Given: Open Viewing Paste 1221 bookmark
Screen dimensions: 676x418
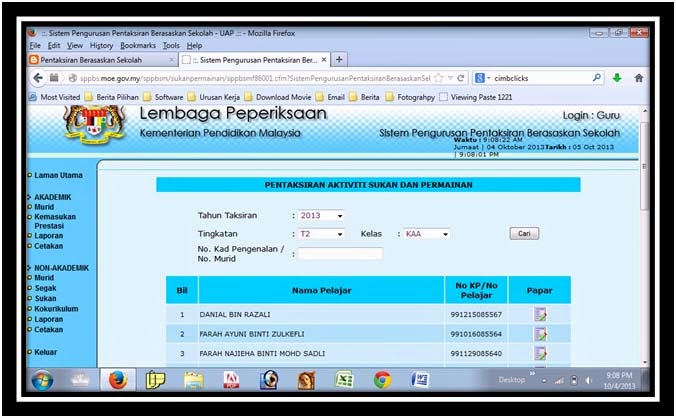Looking at the screenshot, I should coord(476,97).
